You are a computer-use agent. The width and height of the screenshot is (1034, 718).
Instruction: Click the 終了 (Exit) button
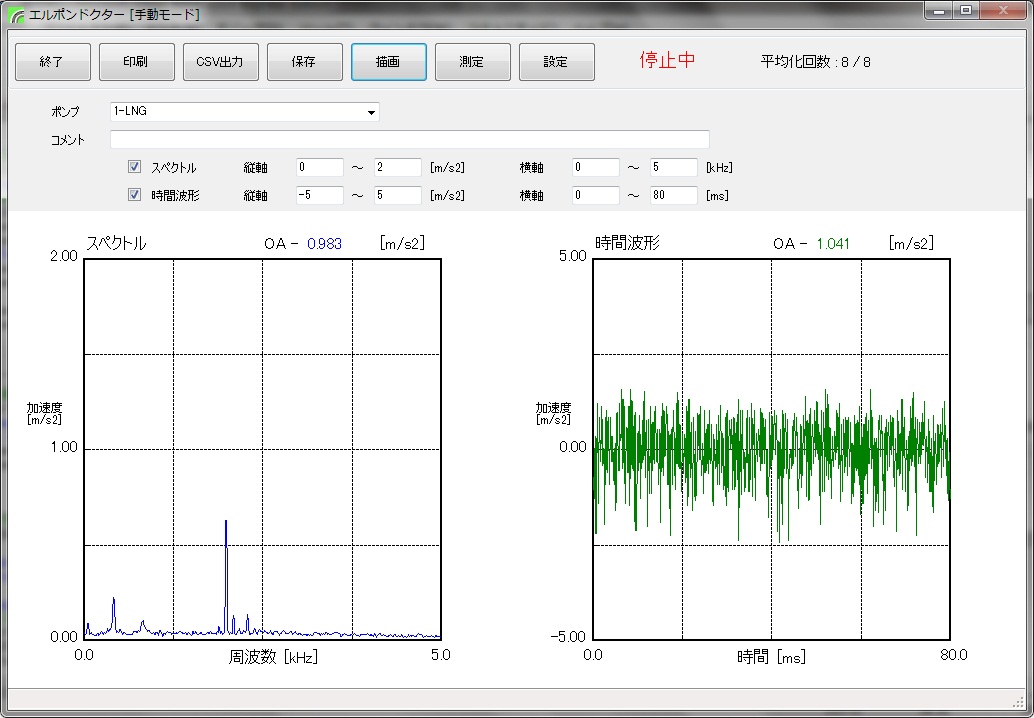tap(53, 62)
